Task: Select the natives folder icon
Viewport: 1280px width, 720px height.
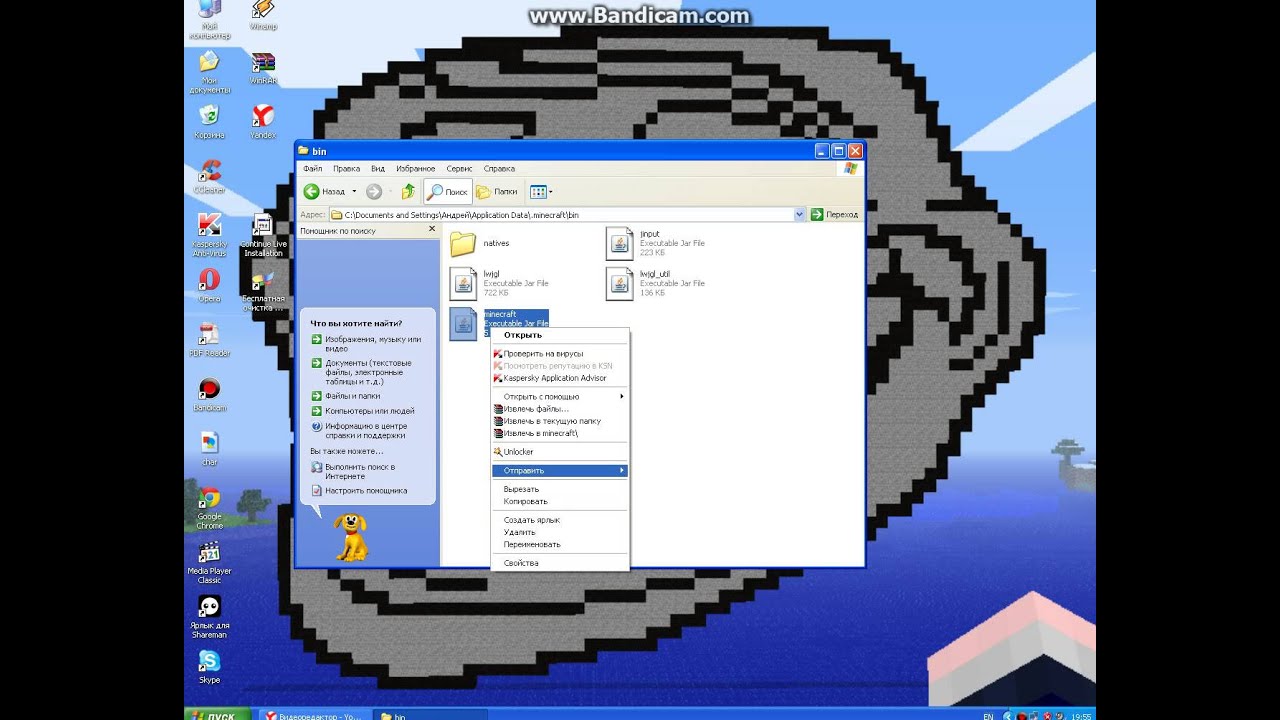Action: 463,243
